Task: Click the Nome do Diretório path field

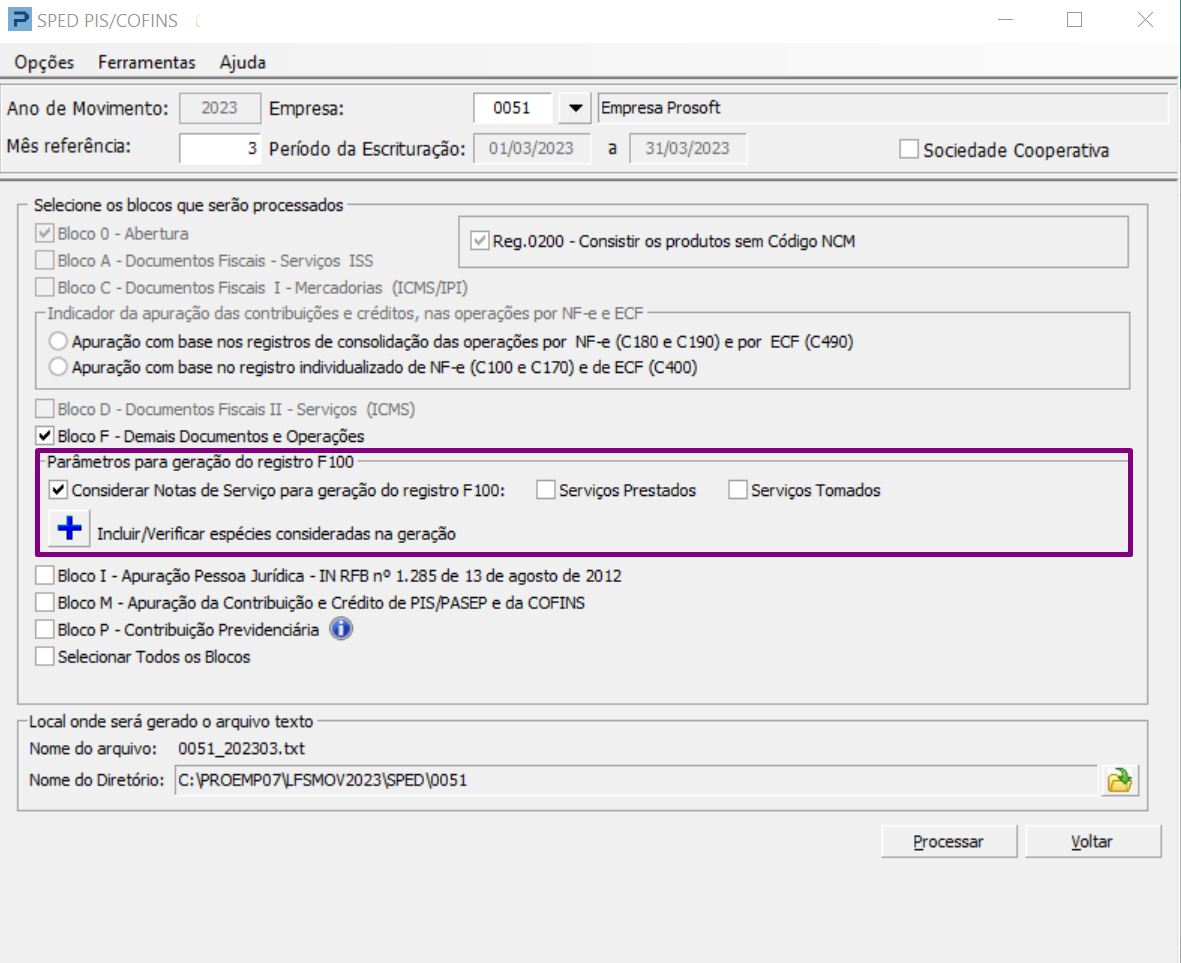Action: point(636,780)
